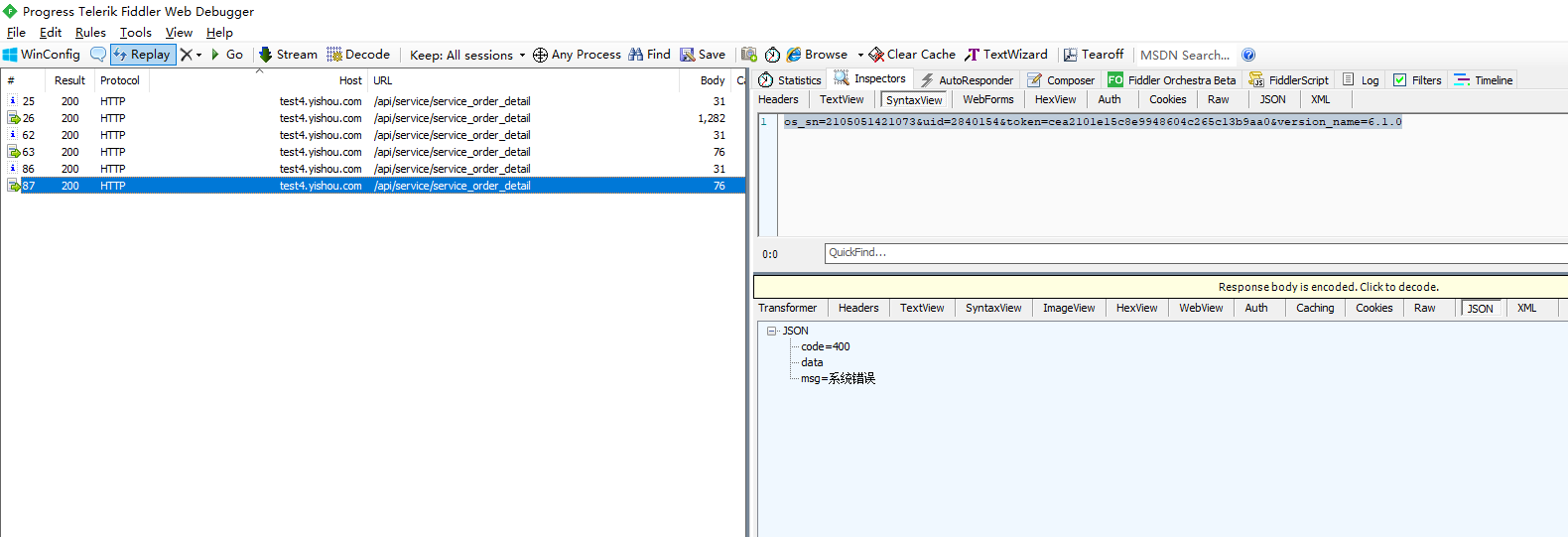
Task: Open the Filters tab
Action: click(1417, 80)
